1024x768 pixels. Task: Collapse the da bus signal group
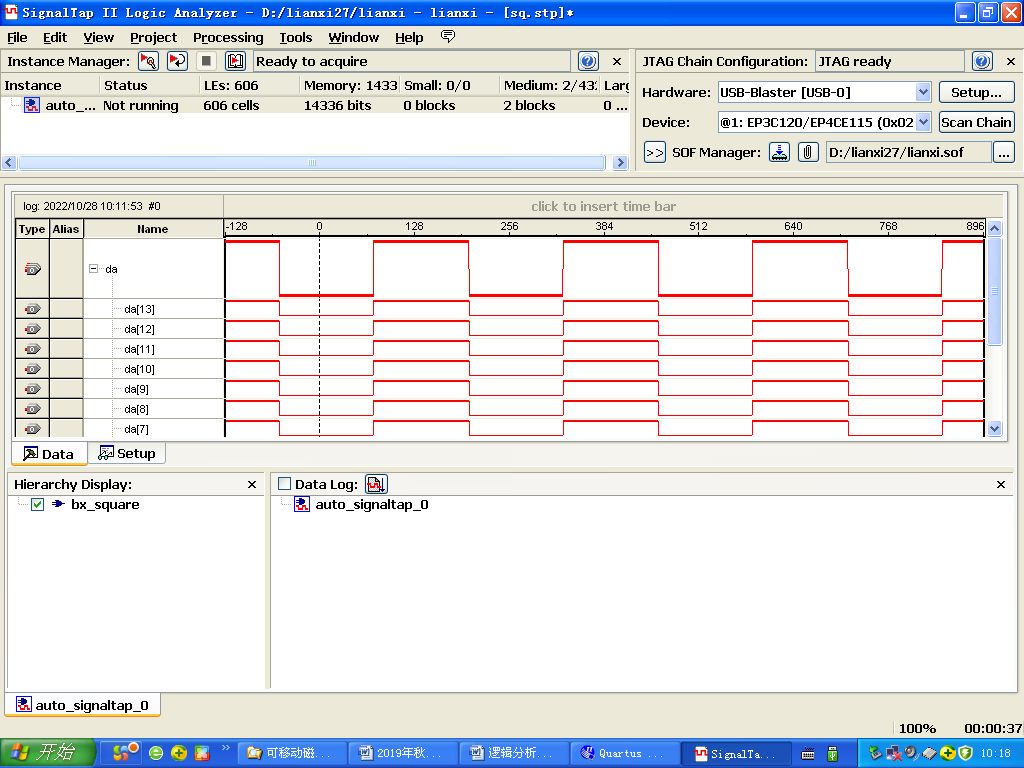click(x=94, y=269)
